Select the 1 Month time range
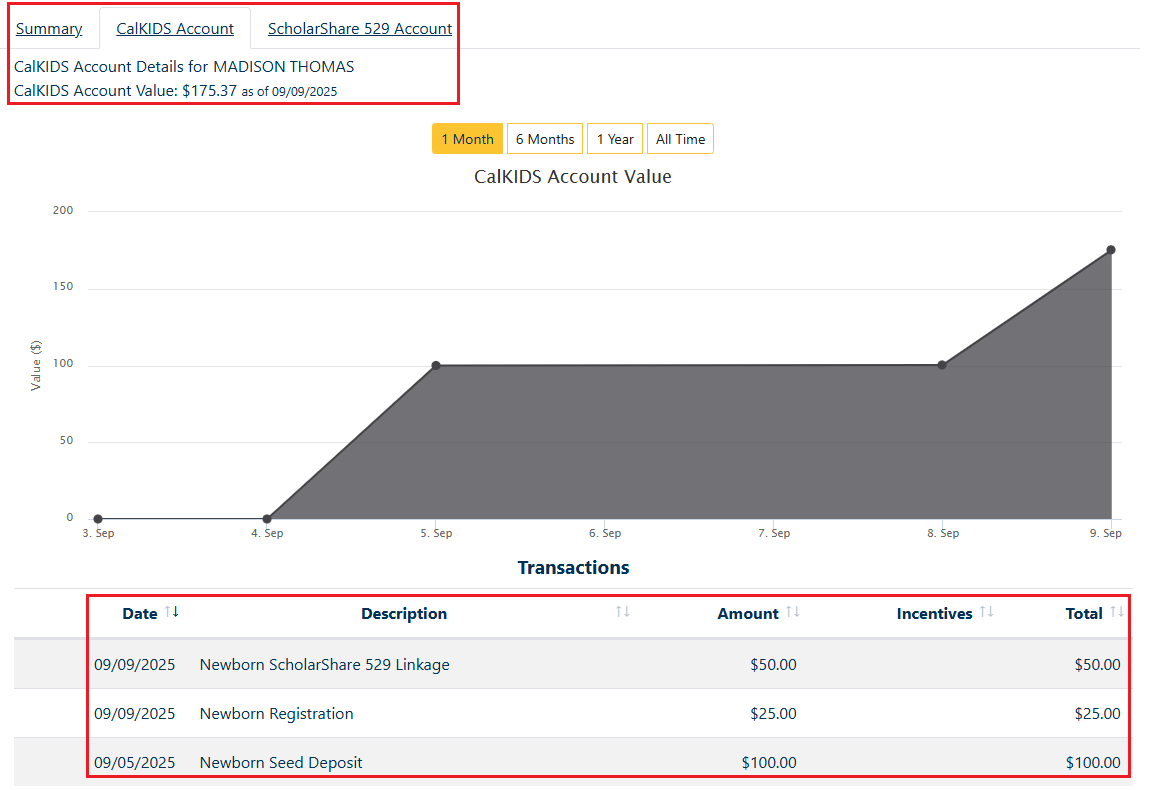 467,139
